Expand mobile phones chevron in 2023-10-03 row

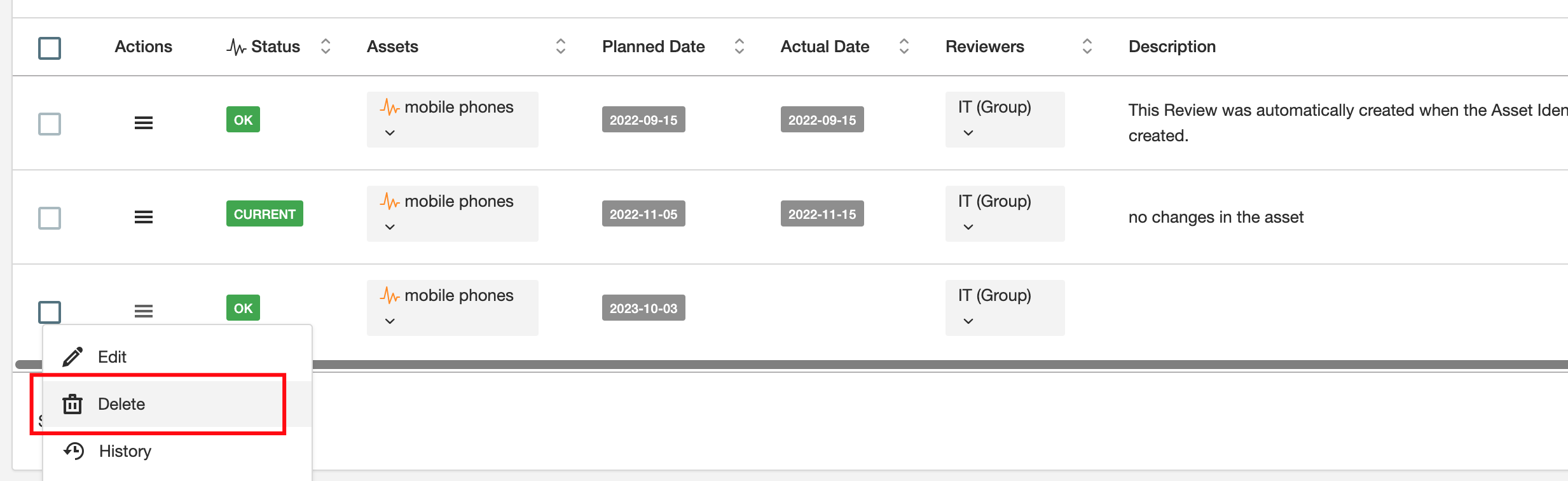tap(390, 321)
